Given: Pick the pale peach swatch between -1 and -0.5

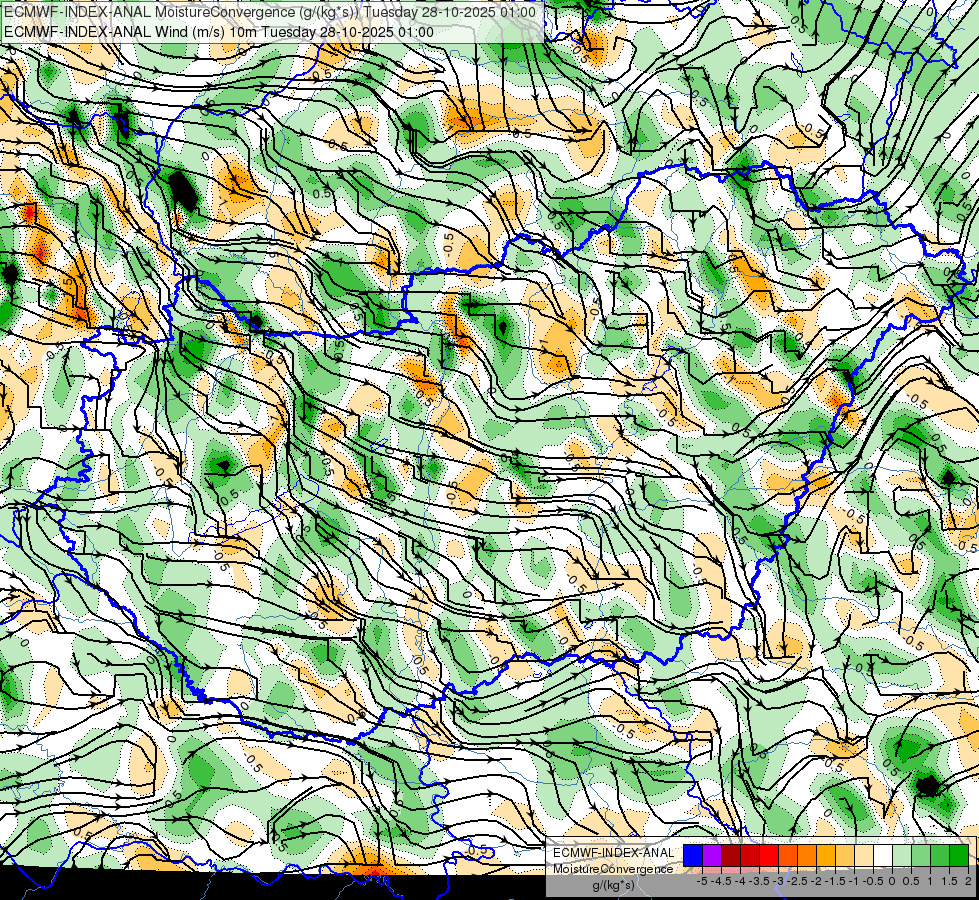Looking at the screenshot, I should point(864,855).
